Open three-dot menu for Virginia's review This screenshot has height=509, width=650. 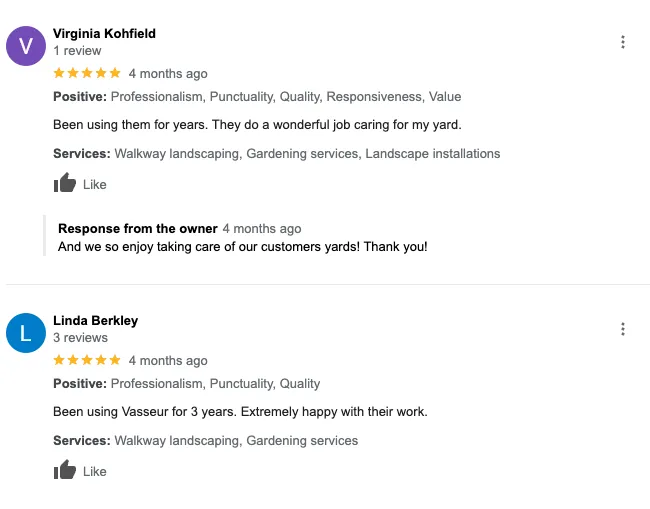coord(623,42)
